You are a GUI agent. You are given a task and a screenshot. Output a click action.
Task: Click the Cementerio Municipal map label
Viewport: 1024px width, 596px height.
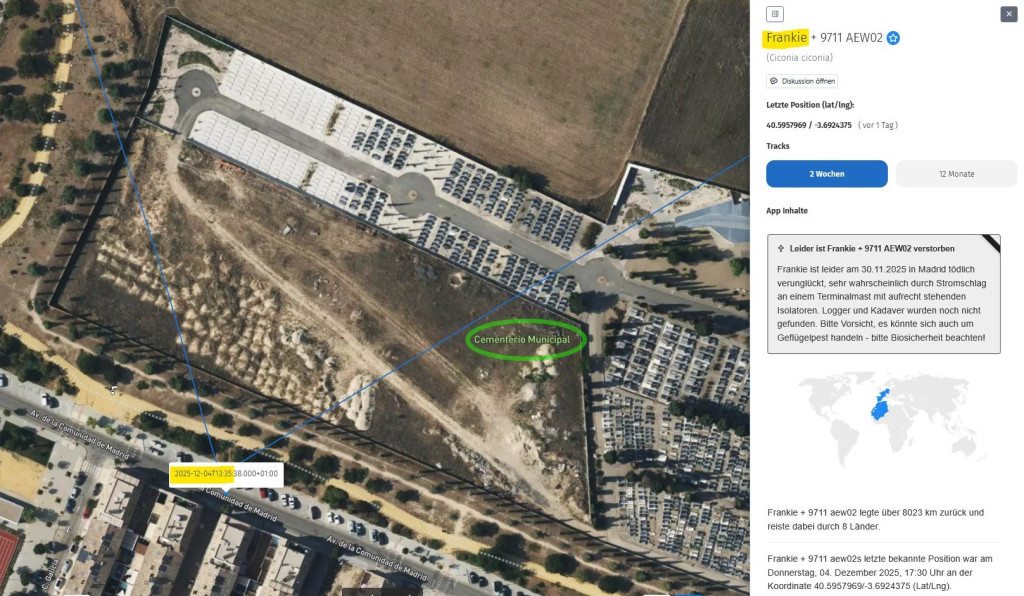click(x=522, y=339)
